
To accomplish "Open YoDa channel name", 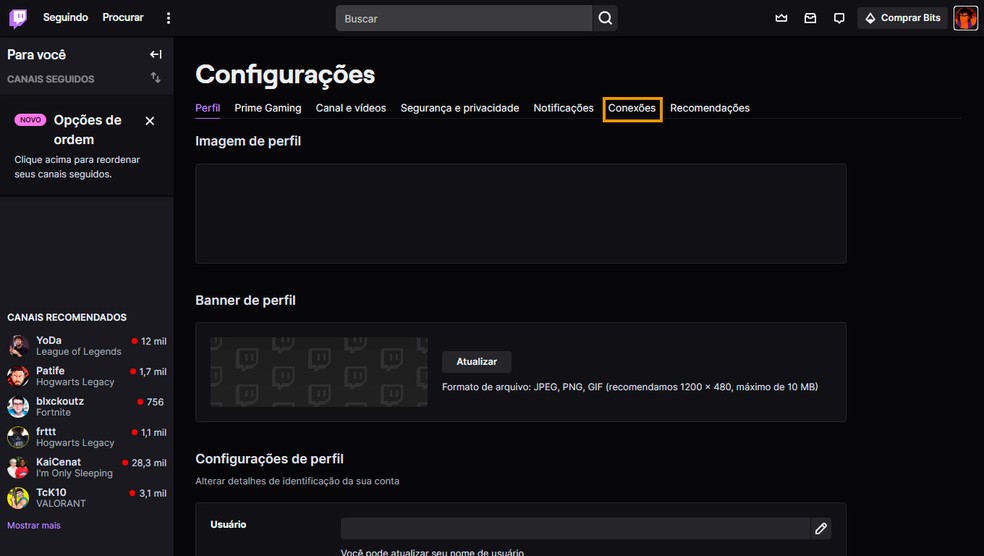I will point(49,341).
